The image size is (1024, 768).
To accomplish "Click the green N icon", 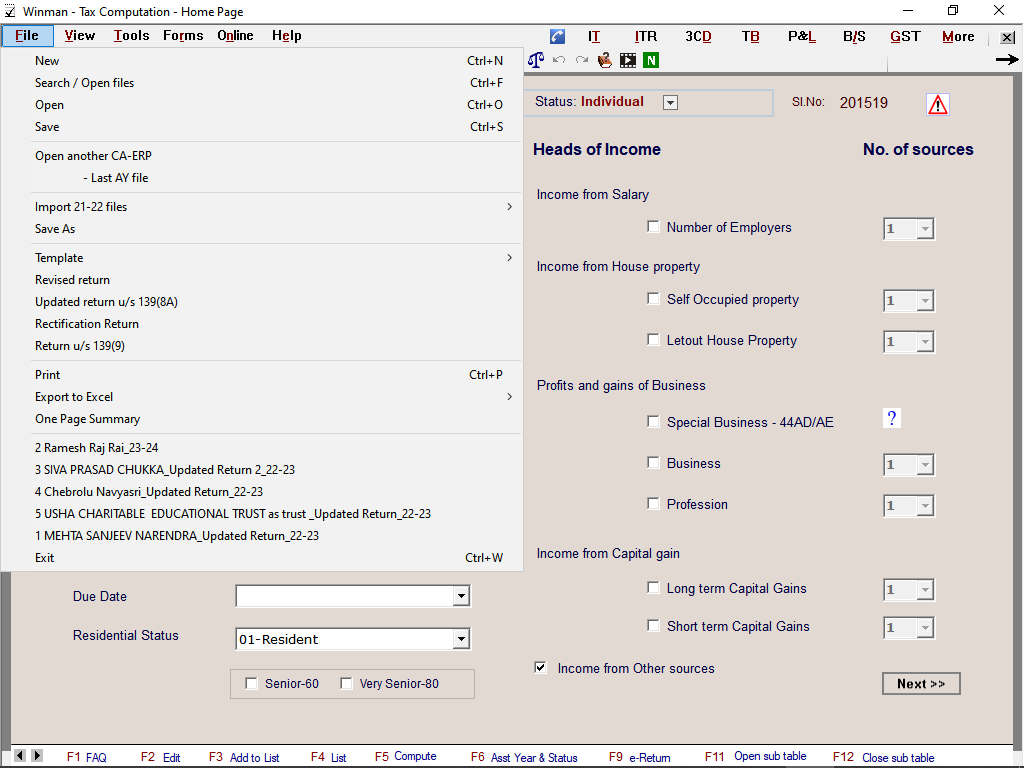I will pyautogui.click(x=651, y=60).
